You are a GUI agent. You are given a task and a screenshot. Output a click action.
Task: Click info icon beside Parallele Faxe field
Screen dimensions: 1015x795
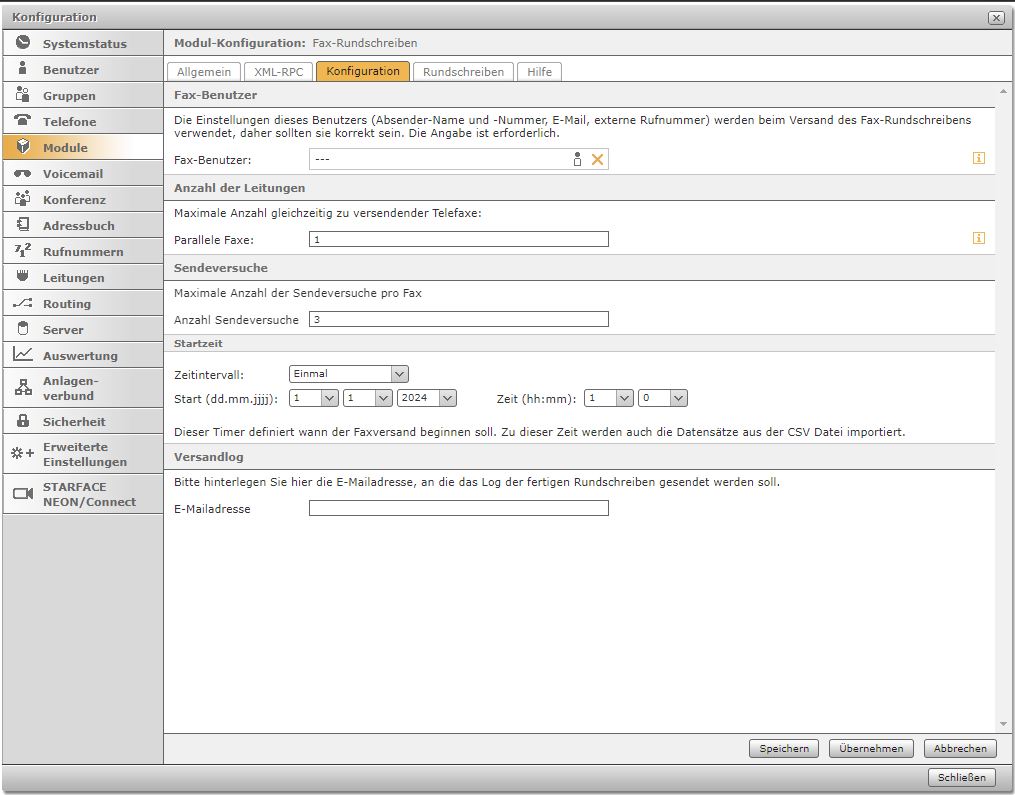(979, 238)
